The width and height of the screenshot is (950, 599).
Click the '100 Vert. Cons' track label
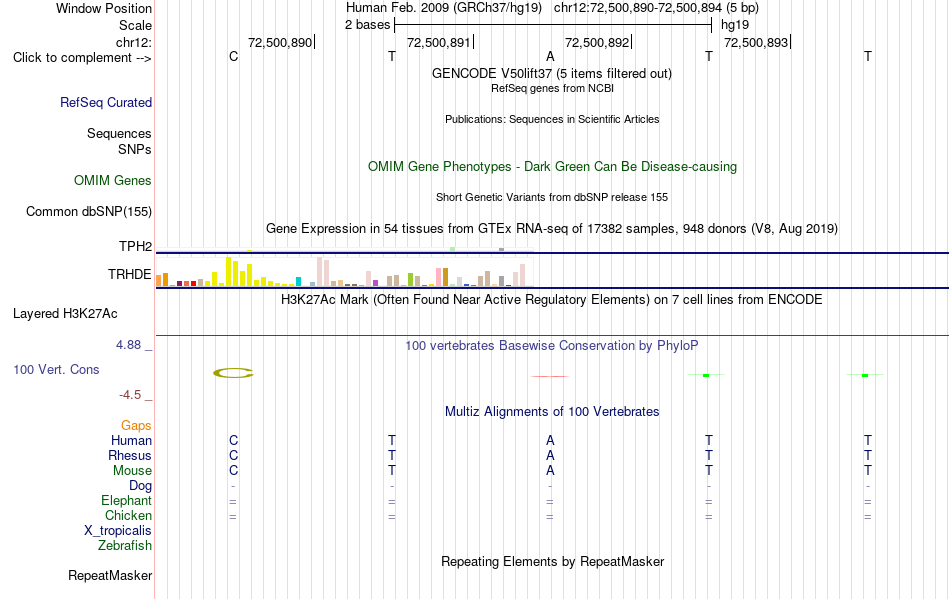56,369
